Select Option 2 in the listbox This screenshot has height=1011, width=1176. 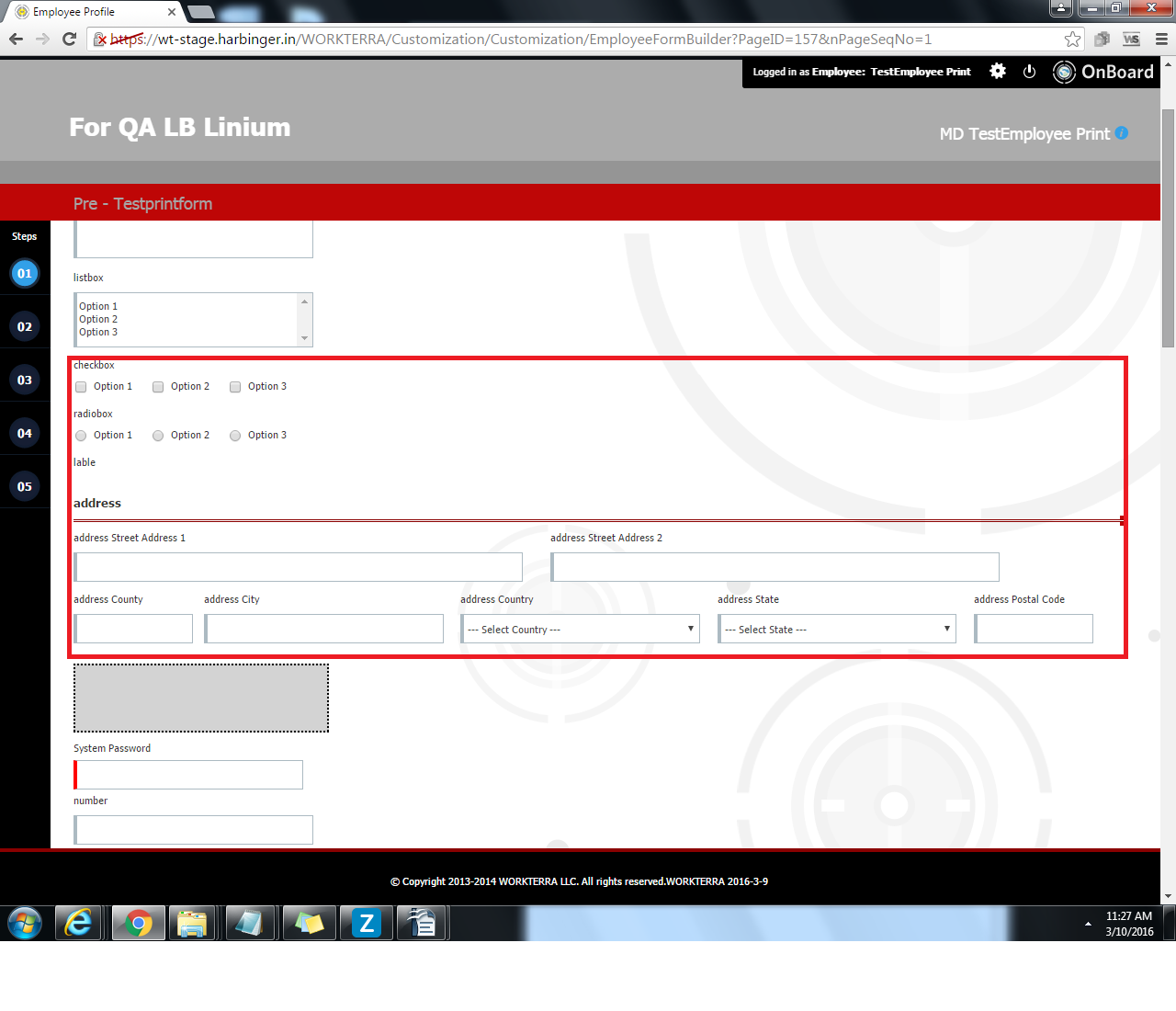(98, 319)
